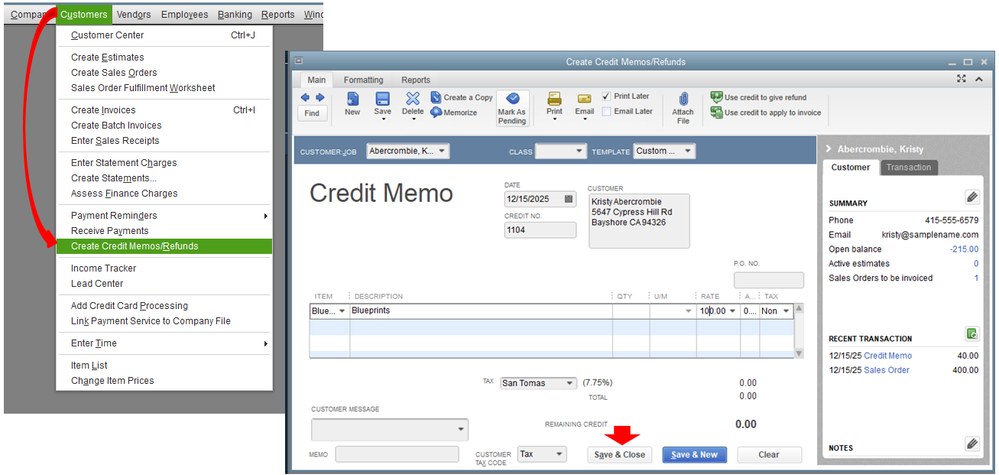Open the Item column dropdown
This screenshot has width=999, height=475.
342,311
